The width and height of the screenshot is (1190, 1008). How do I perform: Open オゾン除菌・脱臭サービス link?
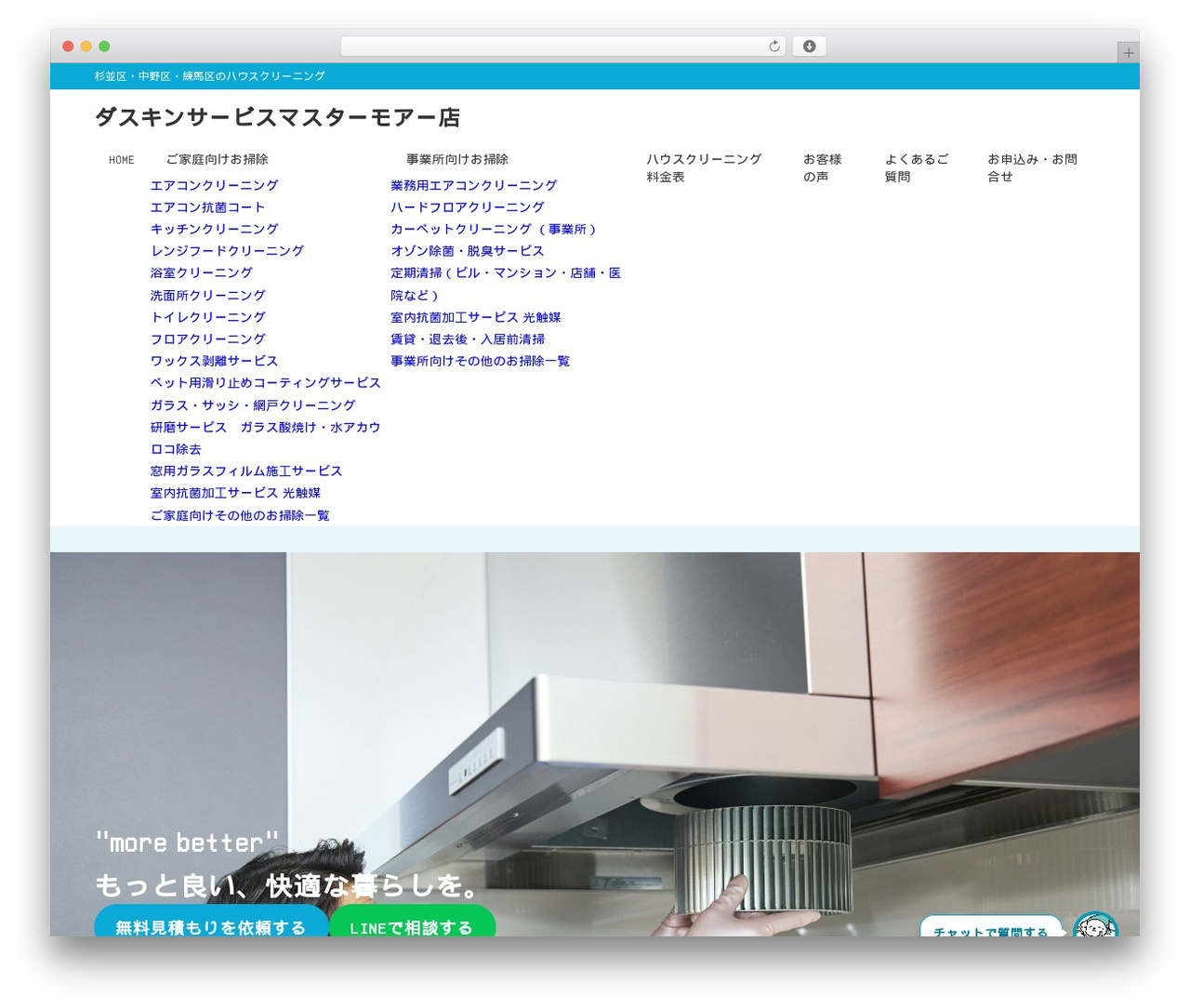(x=467, y=251)
